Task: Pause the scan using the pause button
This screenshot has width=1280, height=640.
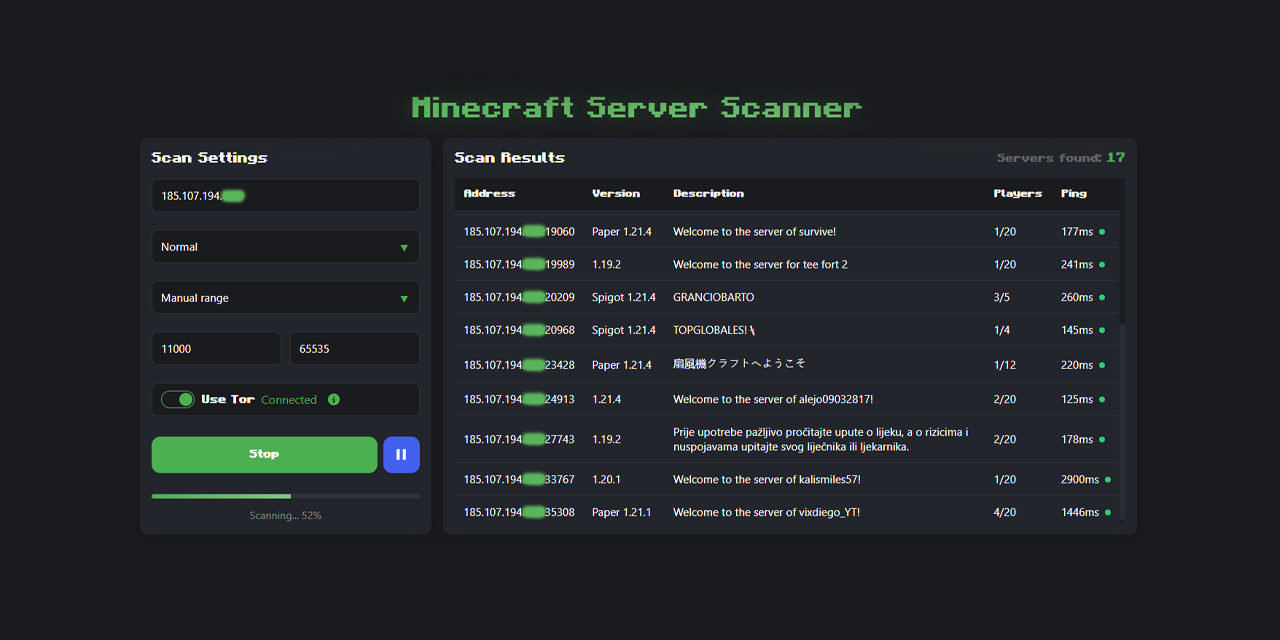Action: [x=401, y=454]
